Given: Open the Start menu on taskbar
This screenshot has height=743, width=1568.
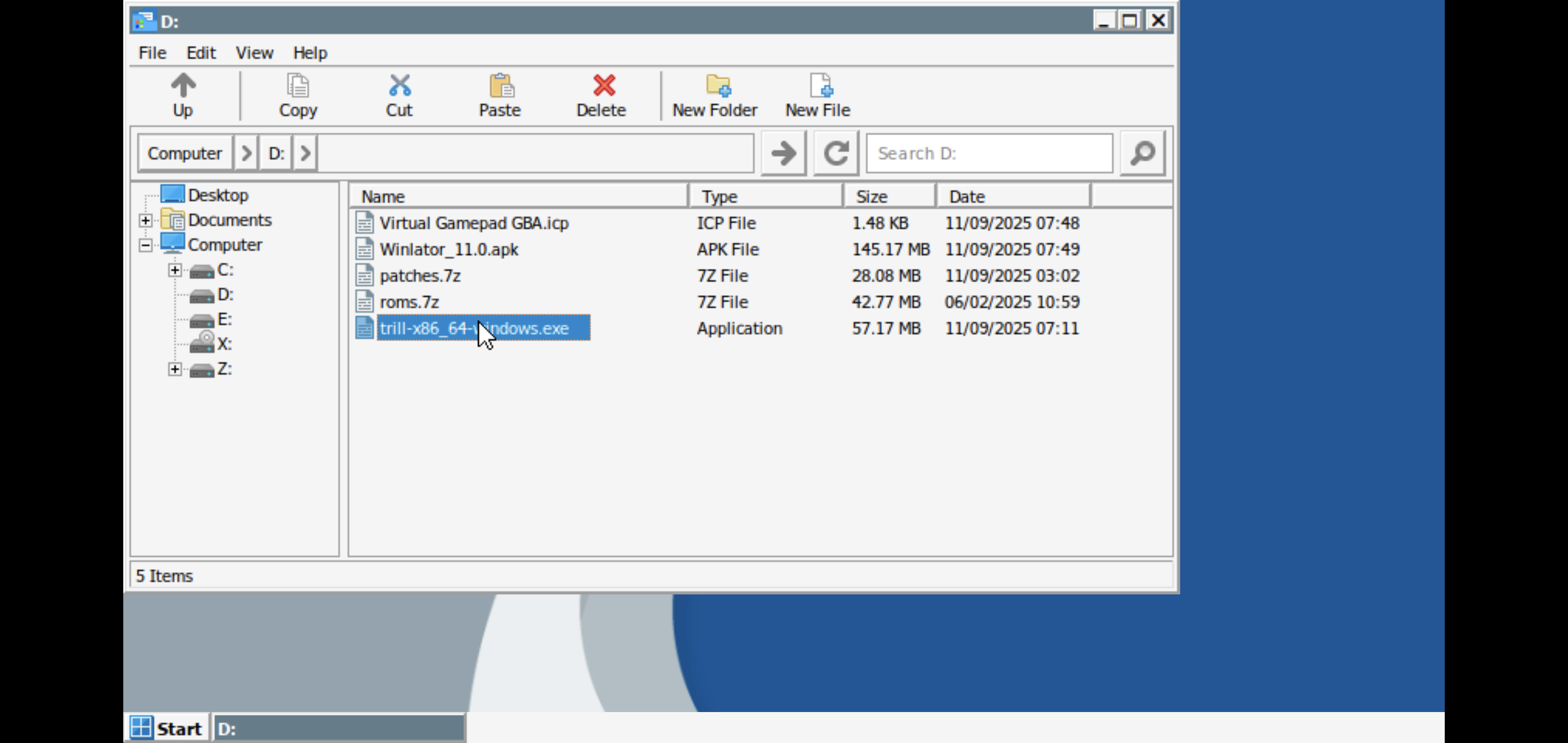Looking at the screenshot, I should point(167,728).
